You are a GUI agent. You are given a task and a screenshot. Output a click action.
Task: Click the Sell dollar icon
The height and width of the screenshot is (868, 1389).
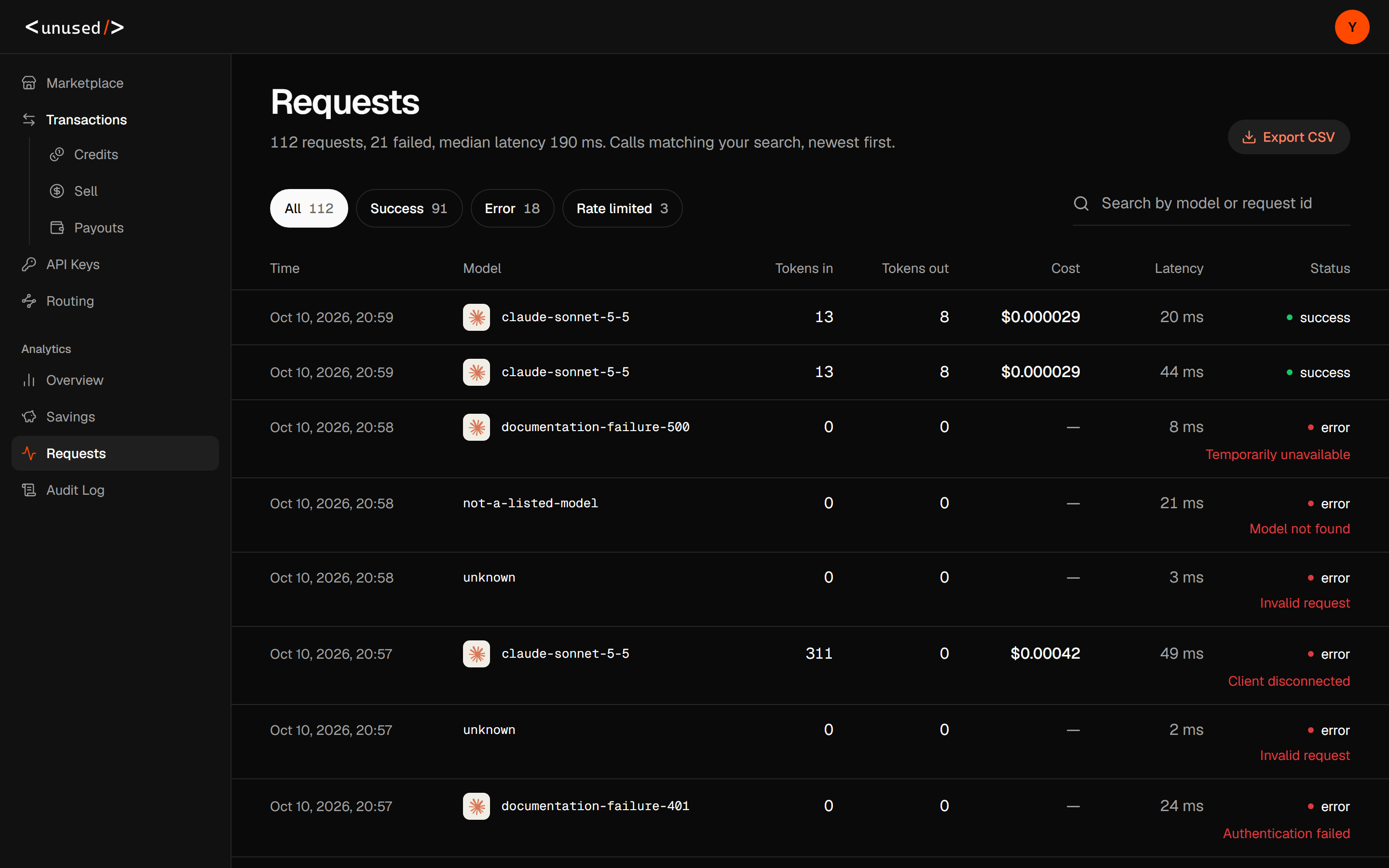57,191
